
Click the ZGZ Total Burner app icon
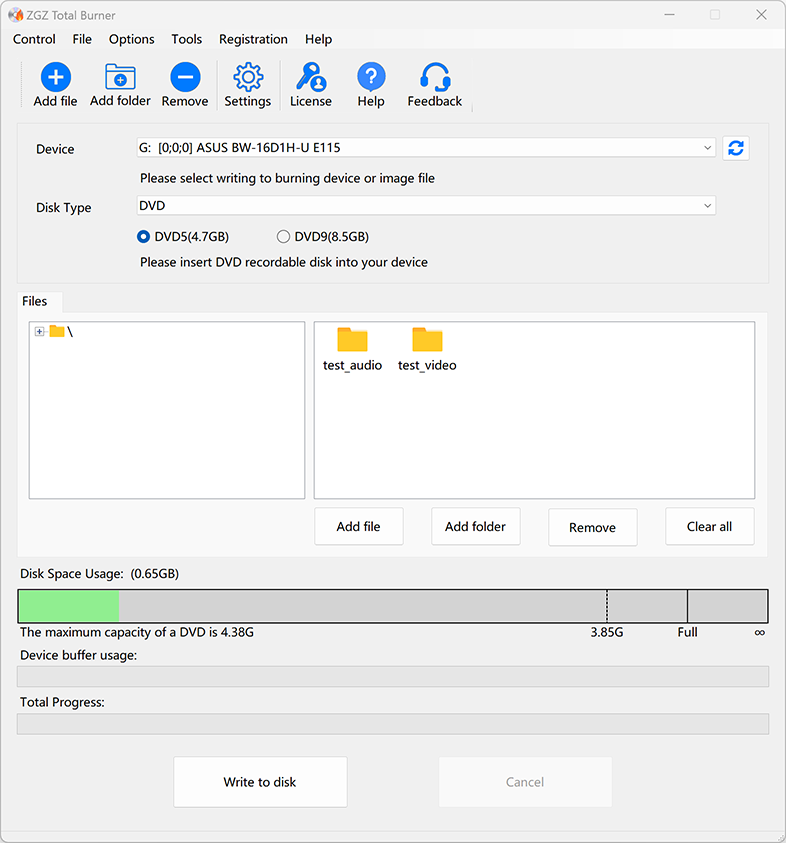point(16,15)
